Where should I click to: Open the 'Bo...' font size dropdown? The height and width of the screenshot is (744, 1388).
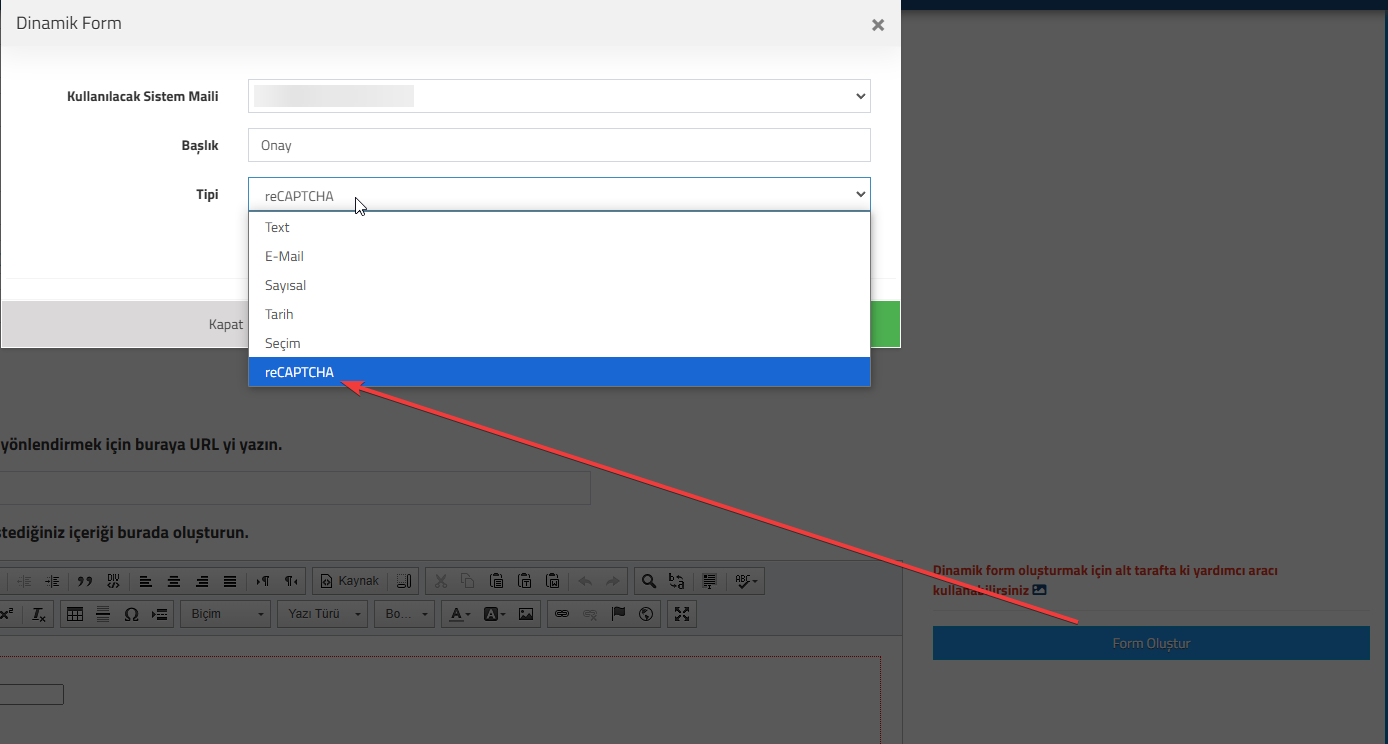tap(405, 614)
